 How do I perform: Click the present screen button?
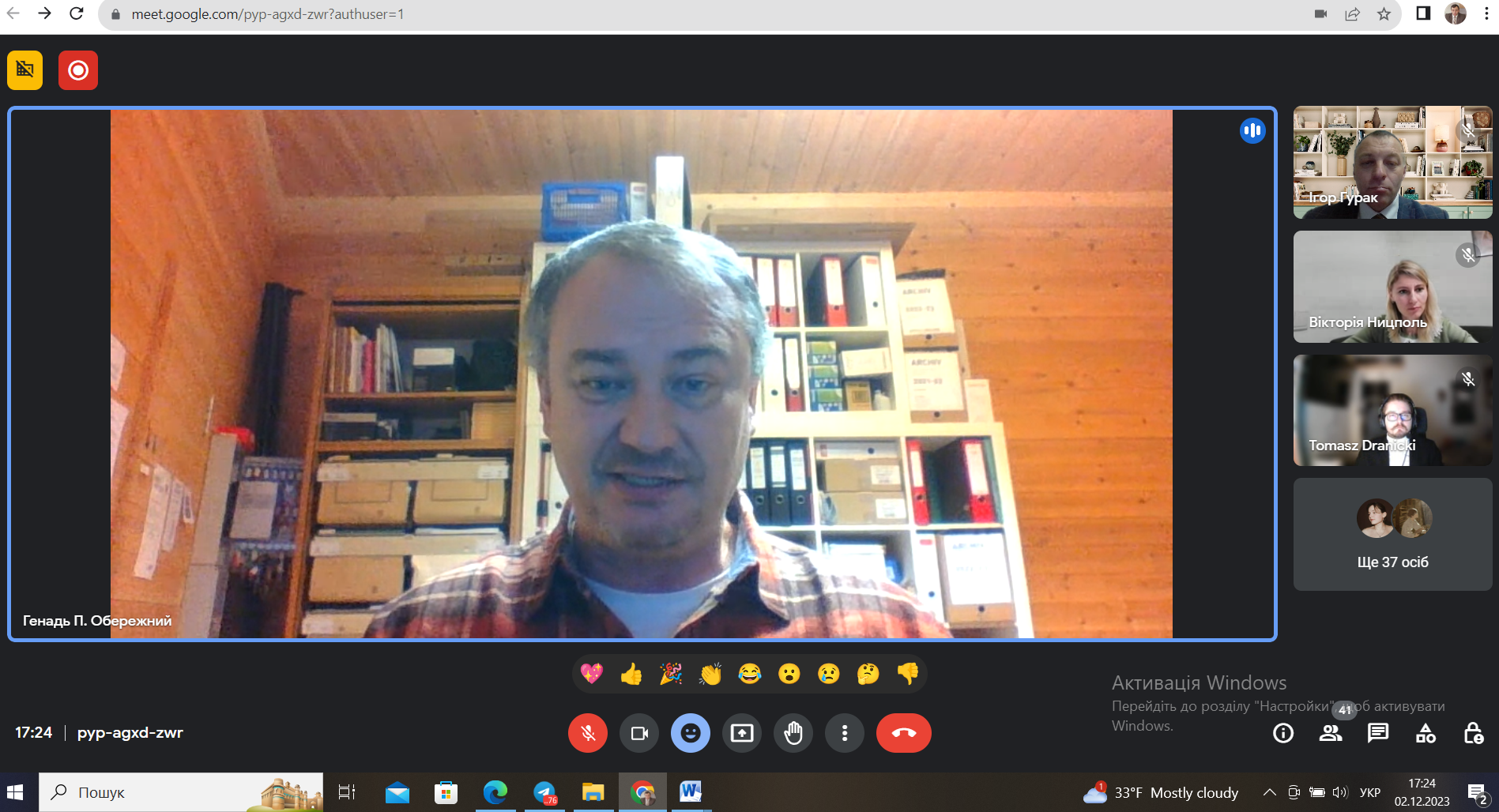tap(741, 733)
